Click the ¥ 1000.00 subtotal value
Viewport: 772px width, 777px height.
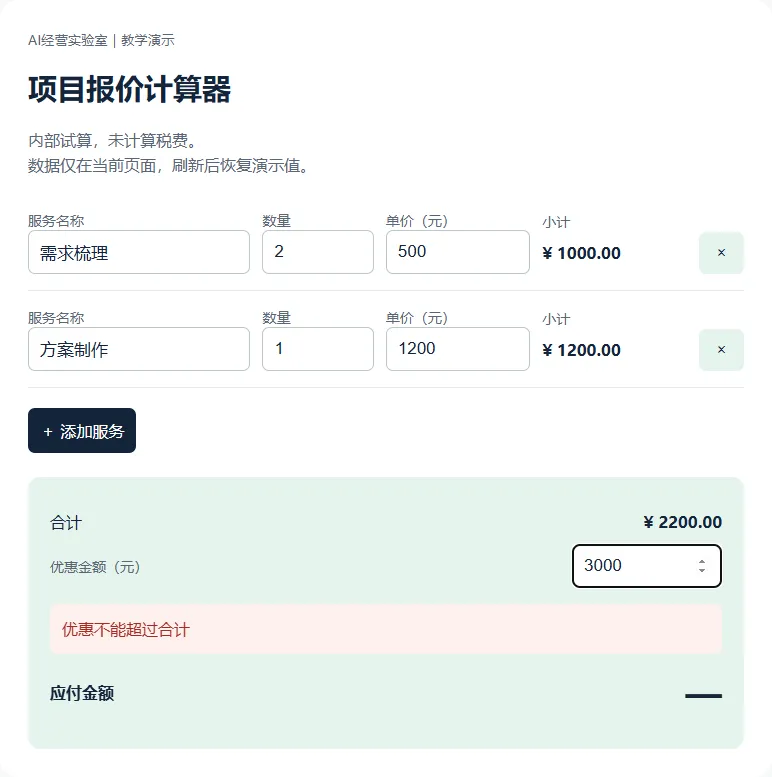coord(581,253)
